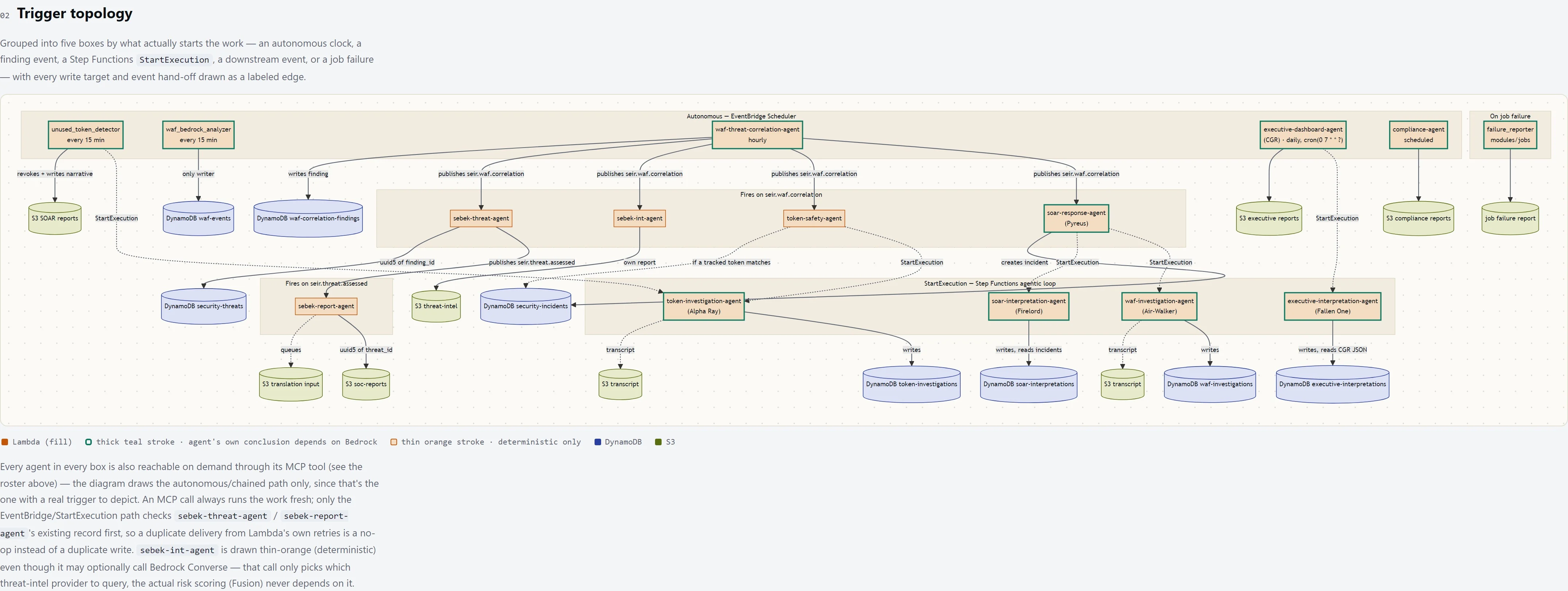This screenshot has height=591, width=1568.
Task: Click the 'queues' edge label
Action: [x=291, y=350]
